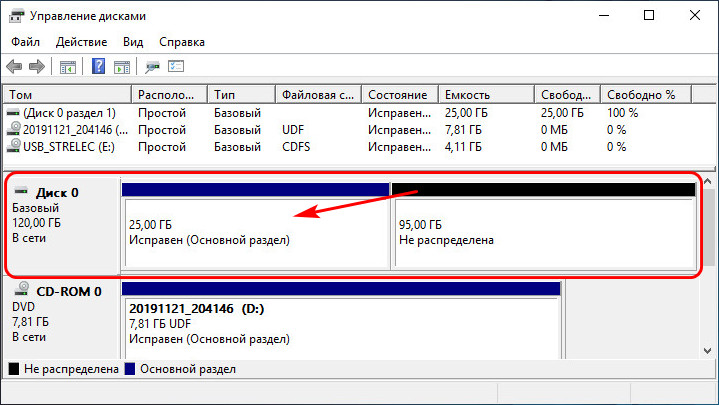
Task: Show/hide console tree toolbar icon
Action: [68, 67]
